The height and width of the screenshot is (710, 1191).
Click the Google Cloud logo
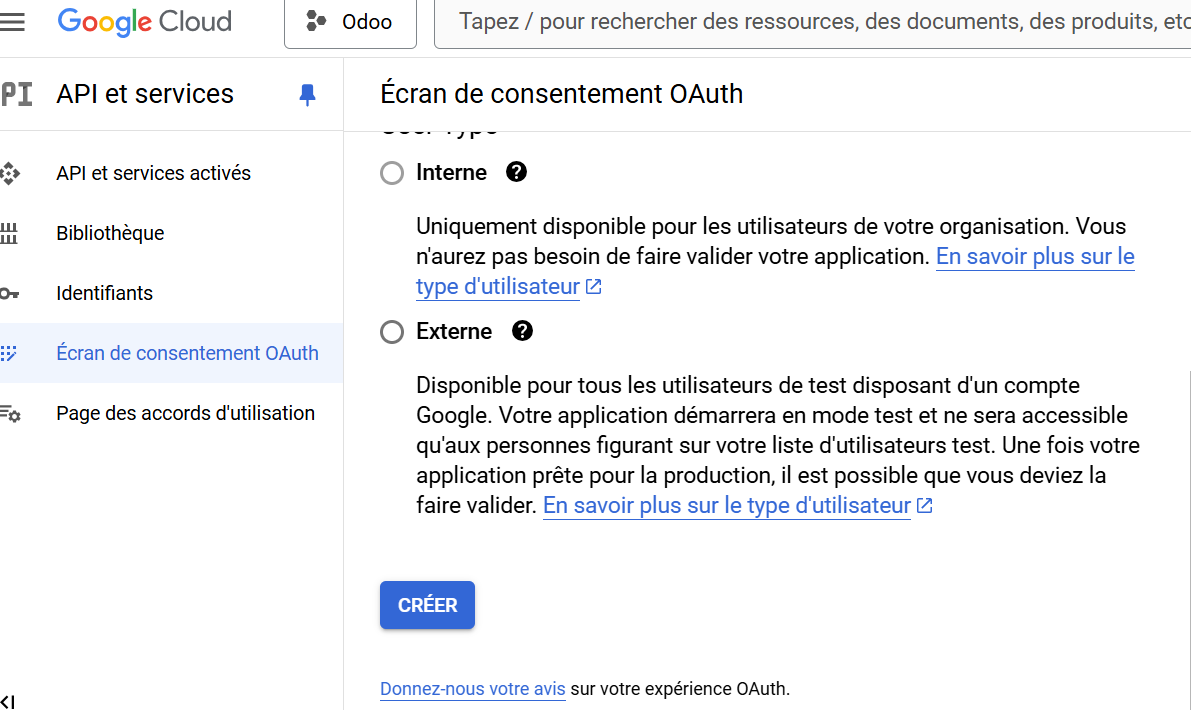pos(144,21)
